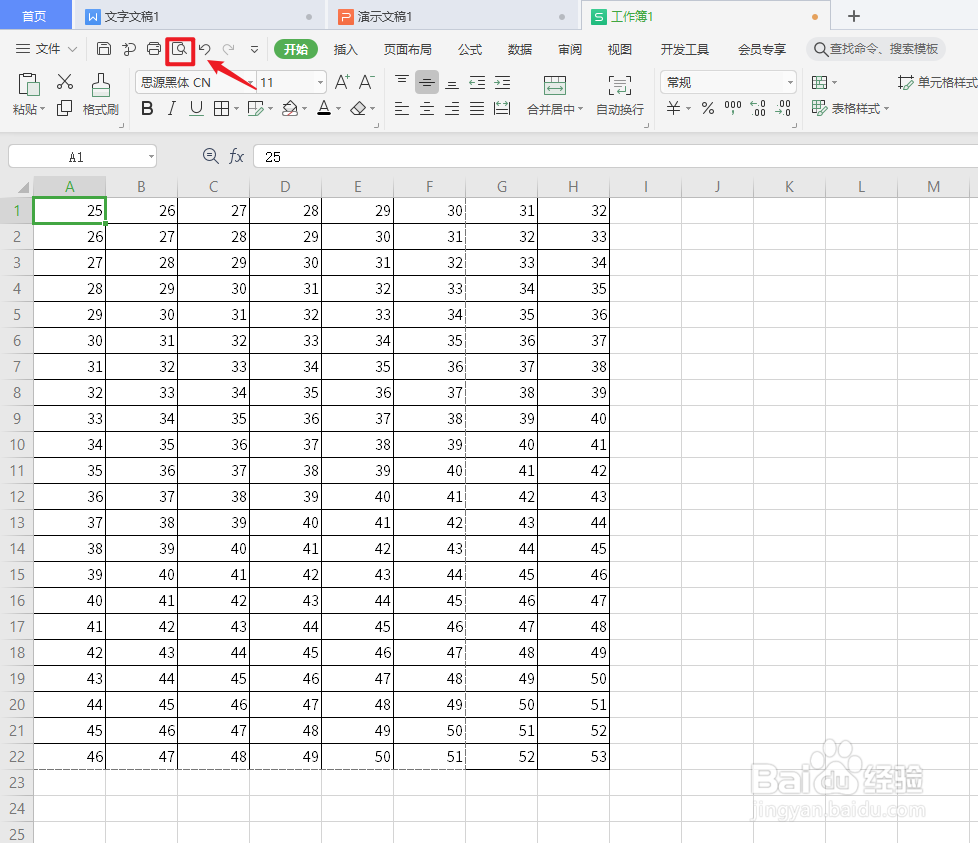Click the Paste clipboard icon

29,85
